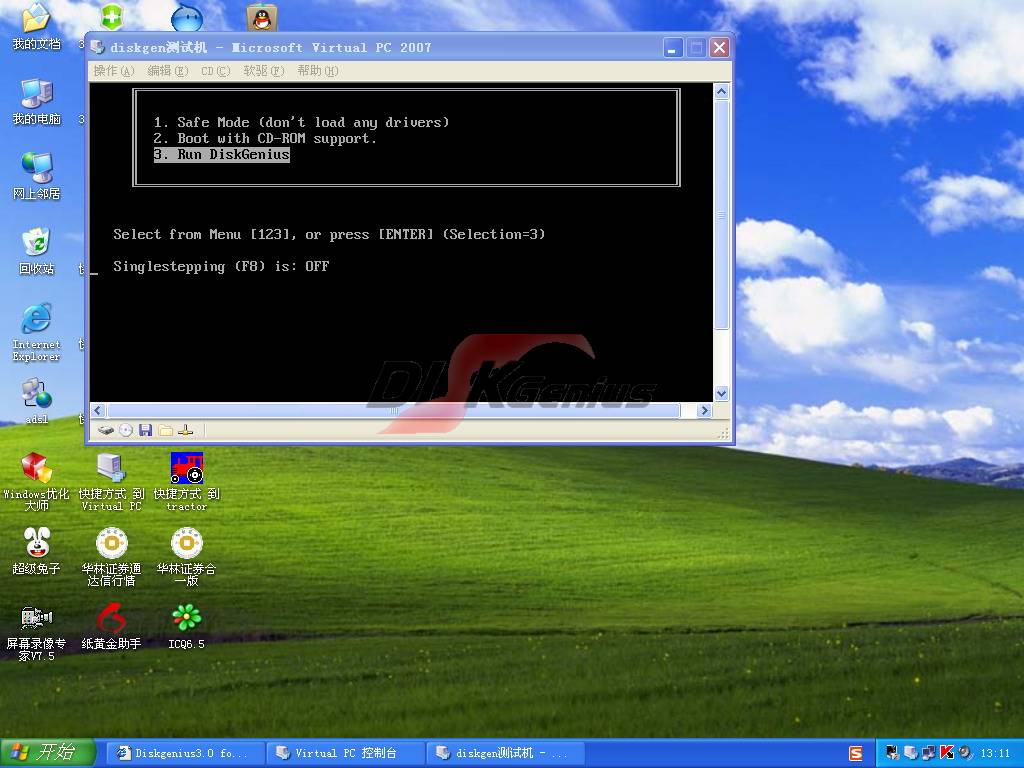1024x768 pixels.
Task: Click the vertical scrollbar up arrow
Action: pyautogui.click(x=721, y=91)
